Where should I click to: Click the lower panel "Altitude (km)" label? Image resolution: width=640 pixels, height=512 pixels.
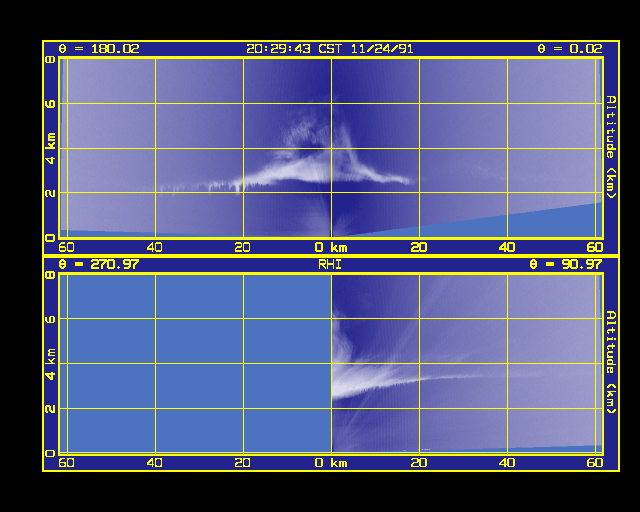click(611, 362)
